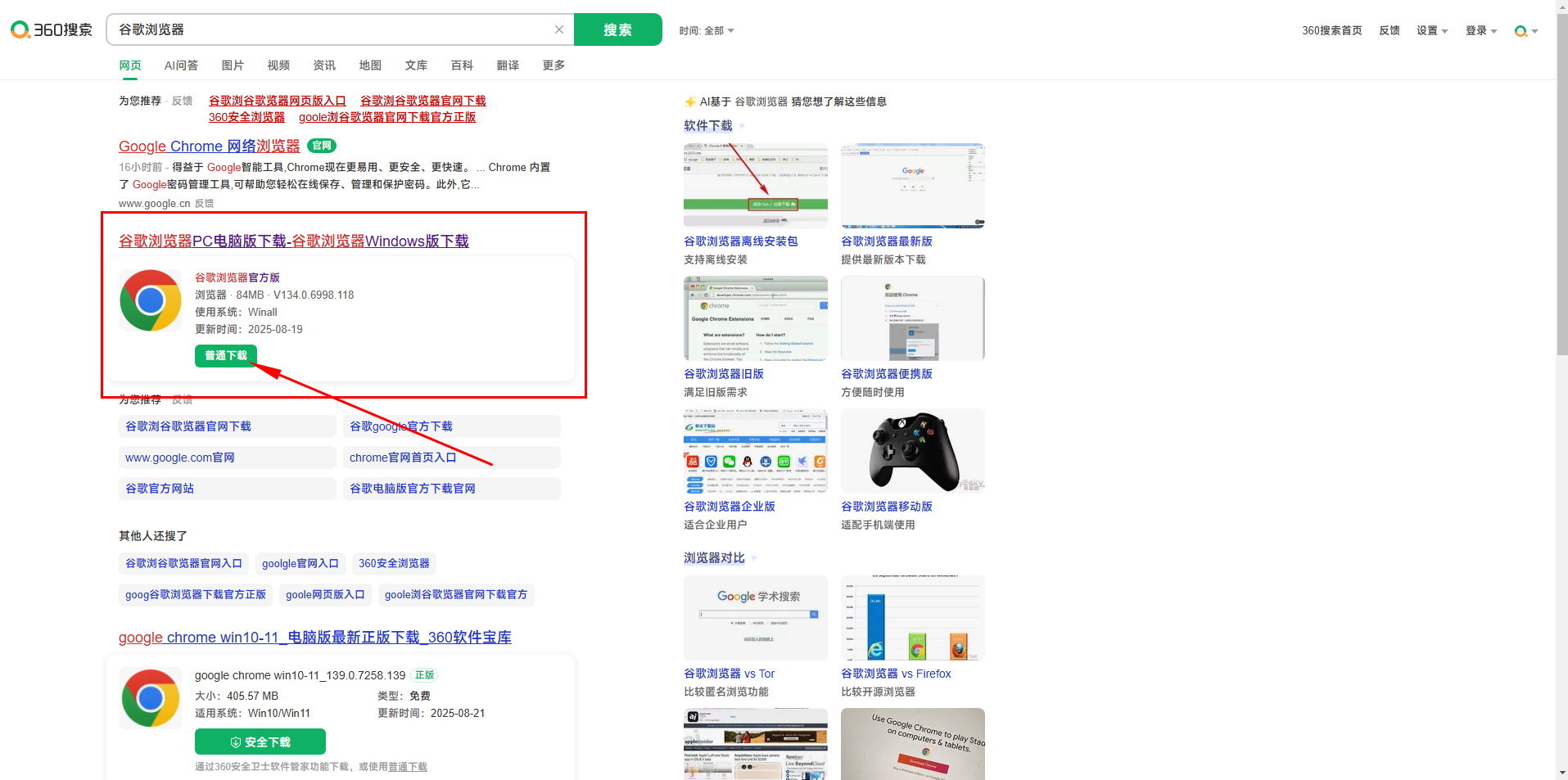
Task: Expand the 登录 dropdown
Action: 1480,31
